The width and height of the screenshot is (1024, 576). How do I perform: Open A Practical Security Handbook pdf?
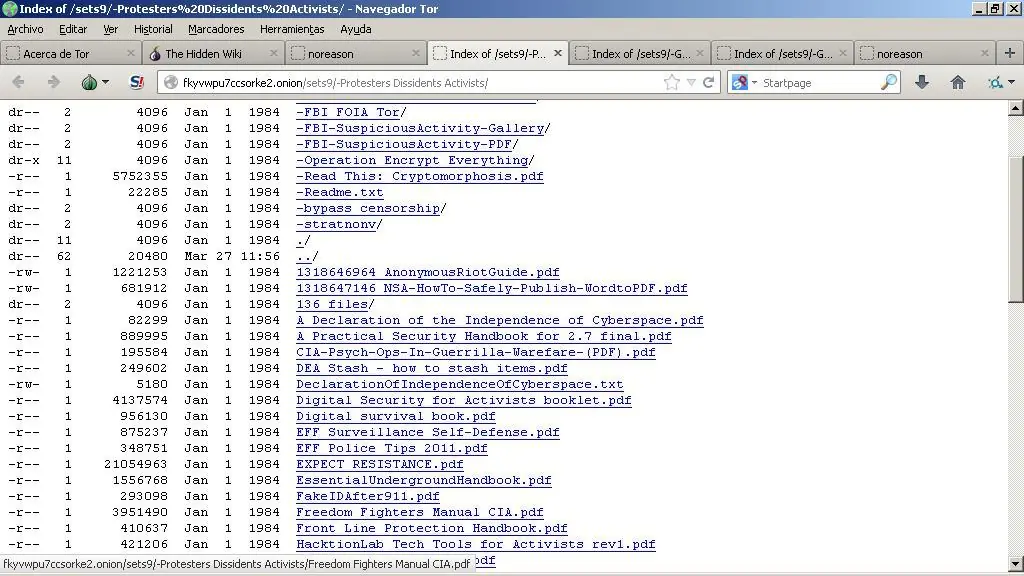click(x=483, y=336)
